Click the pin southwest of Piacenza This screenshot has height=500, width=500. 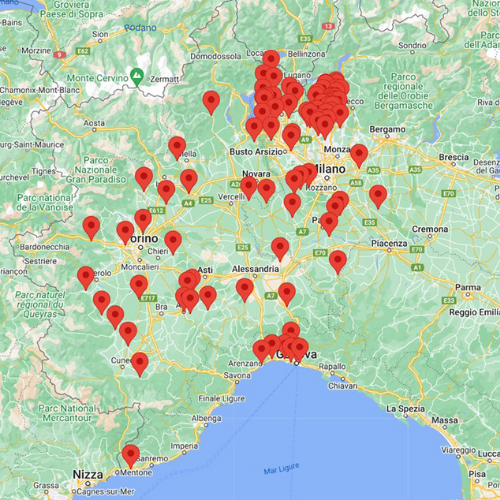click(338, 262)
